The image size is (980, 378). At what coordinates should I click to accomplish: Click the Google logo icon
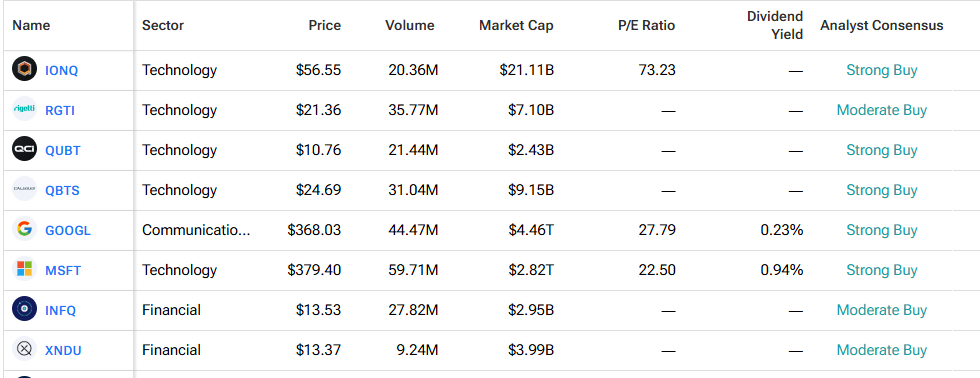[24, 229]
